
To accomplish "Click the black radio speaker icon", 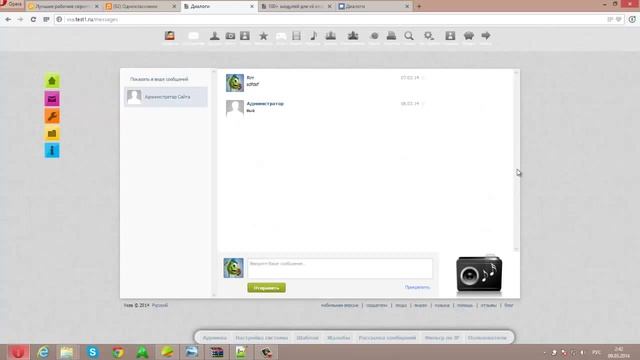I will click(479, 274).
